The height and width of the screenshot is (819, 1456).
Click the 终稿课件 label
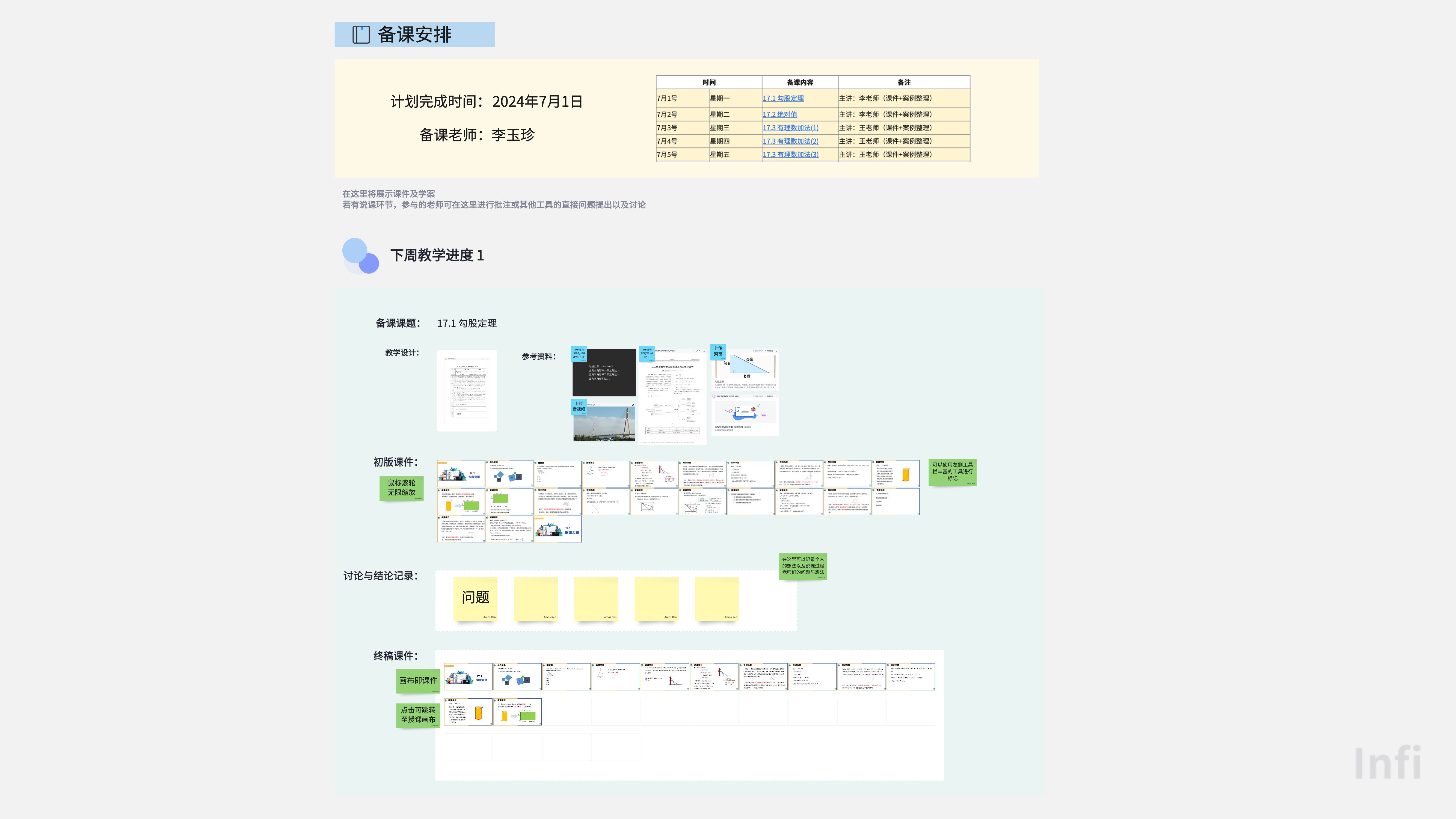click(x=395, y=656)
